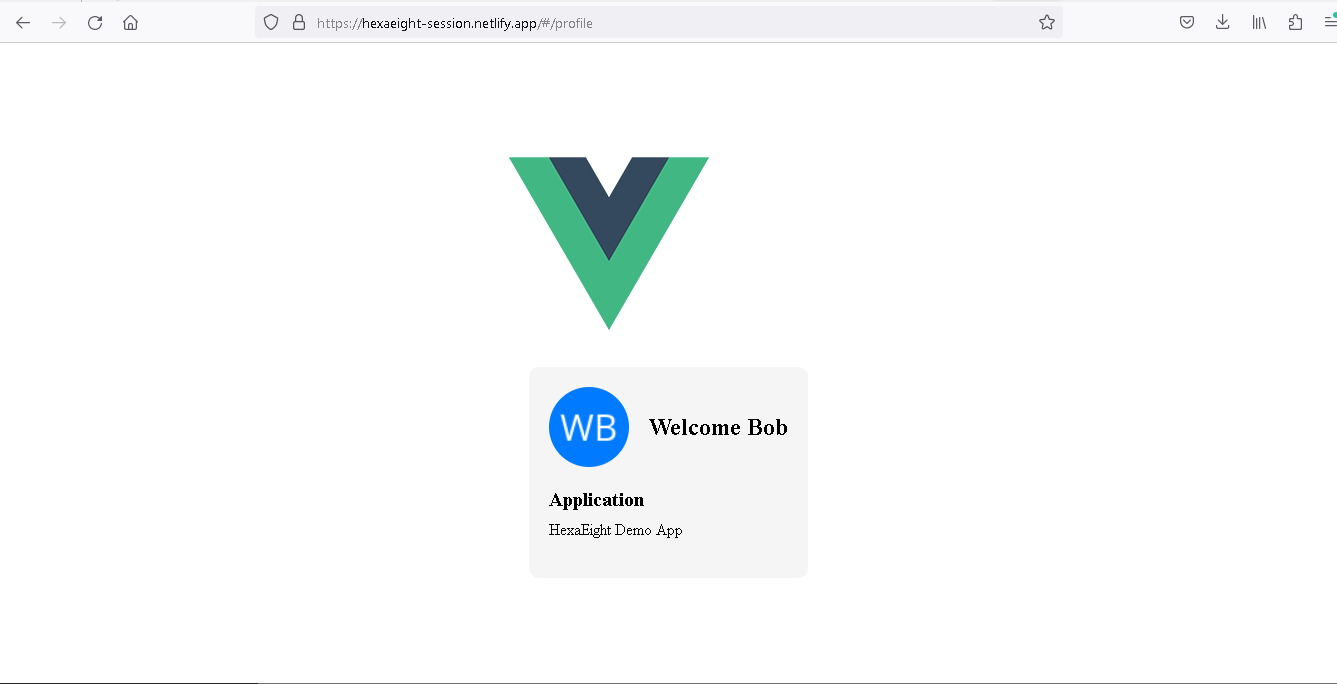Go back to the previous page

point(23,23)
